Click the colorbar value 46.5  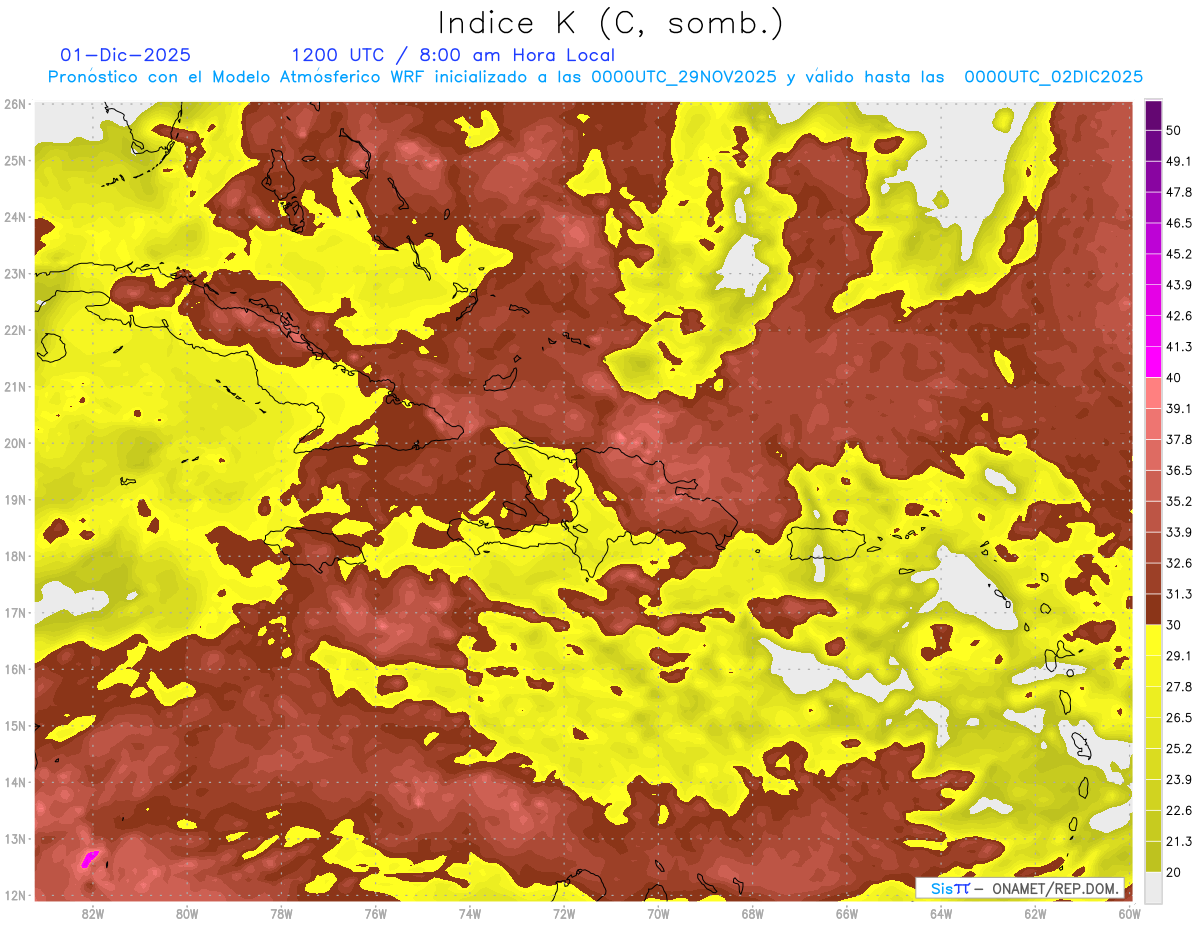1179,224
